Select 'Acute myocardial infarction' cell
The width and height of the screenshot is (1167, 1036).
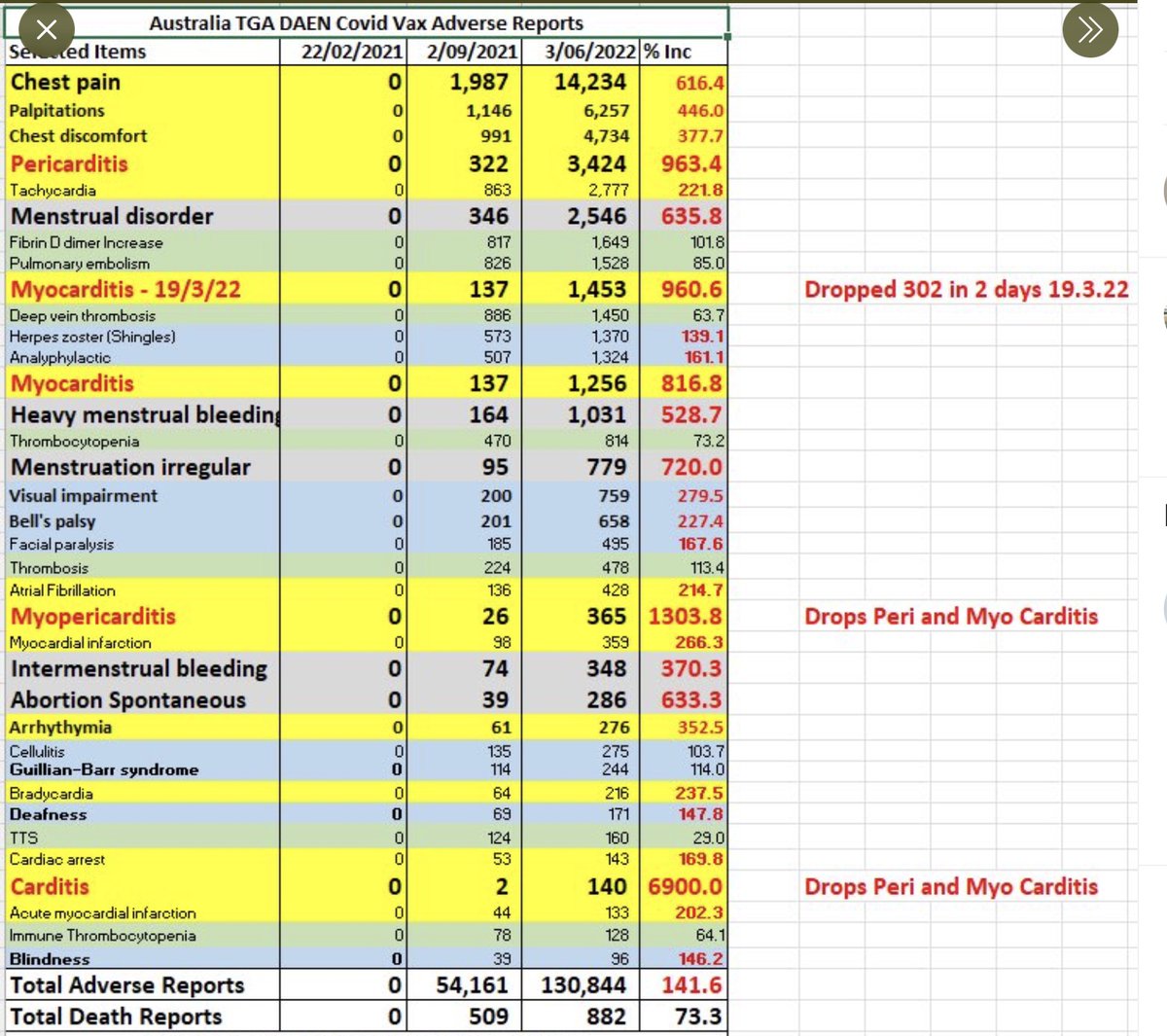click(103, 913)
